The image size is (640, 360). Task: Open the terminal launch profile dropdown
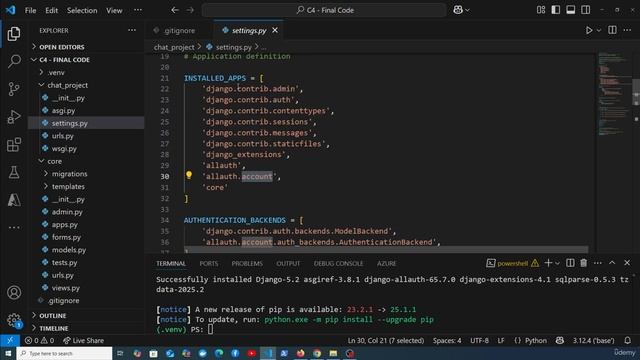coord(558,264)
